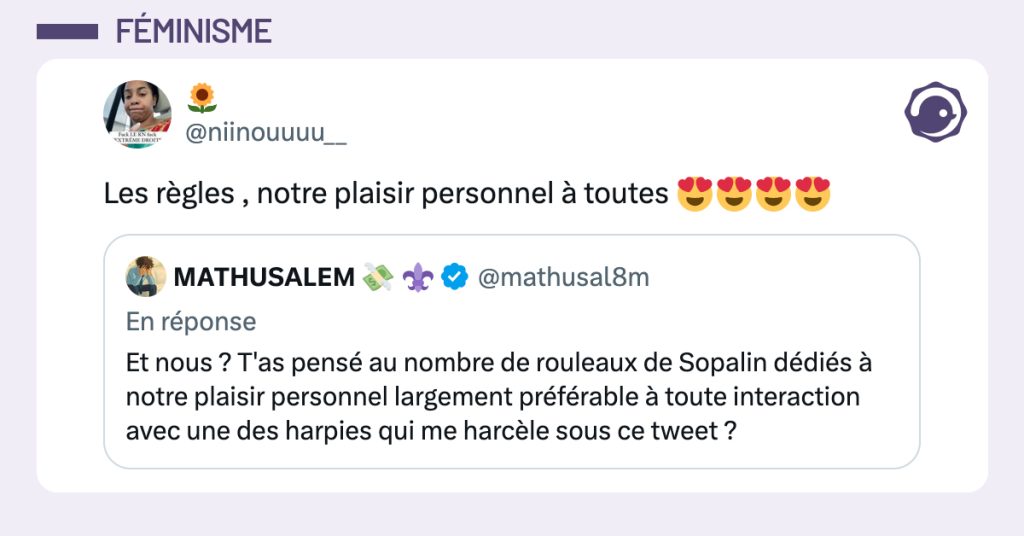Click the blue verified badge
Image resolution: width=1024 pixels, height=536 pixels.
[x=455, y=277]
